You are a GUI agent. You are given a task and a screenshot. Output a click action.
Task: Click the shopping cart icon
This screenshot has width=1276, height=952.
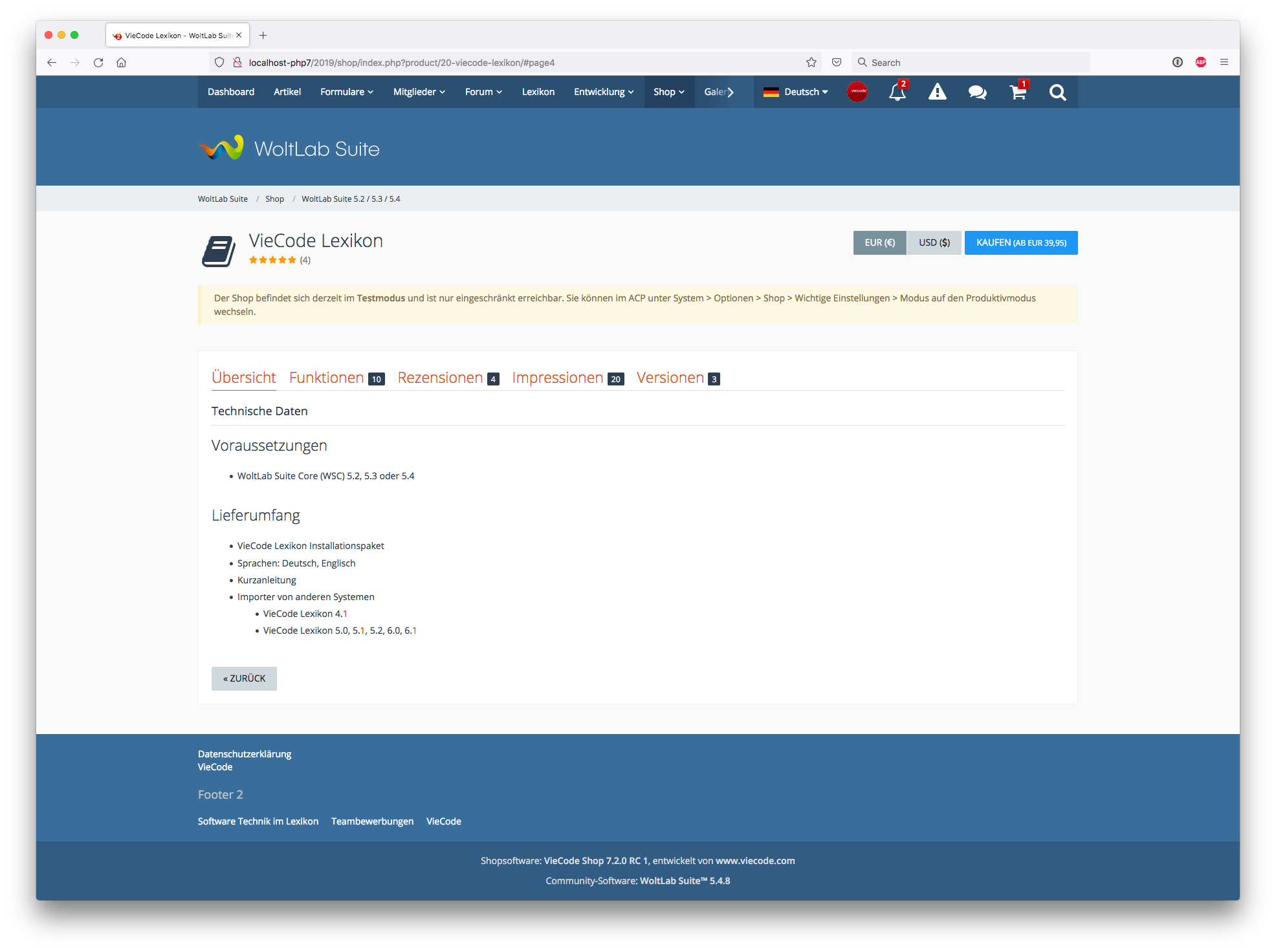click(1017, 92)
